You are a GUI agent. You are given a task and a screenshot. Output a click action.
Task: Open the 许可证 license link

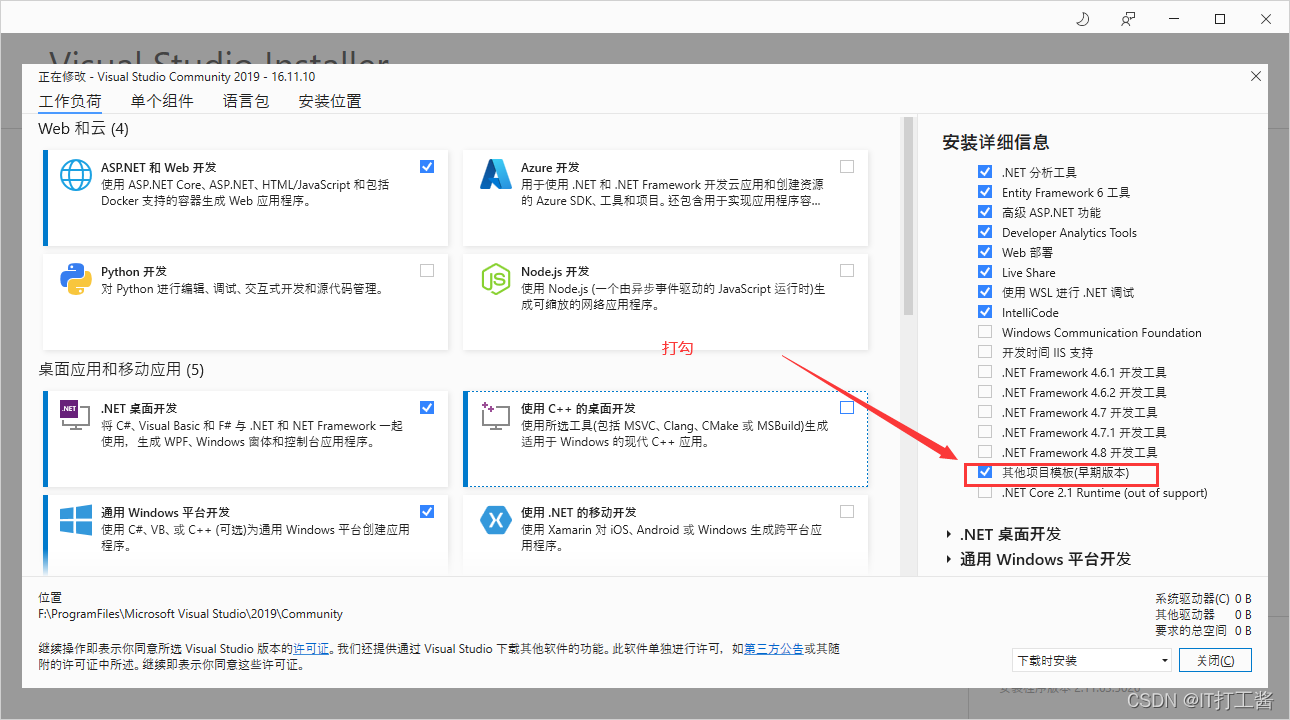pos(312,649)
